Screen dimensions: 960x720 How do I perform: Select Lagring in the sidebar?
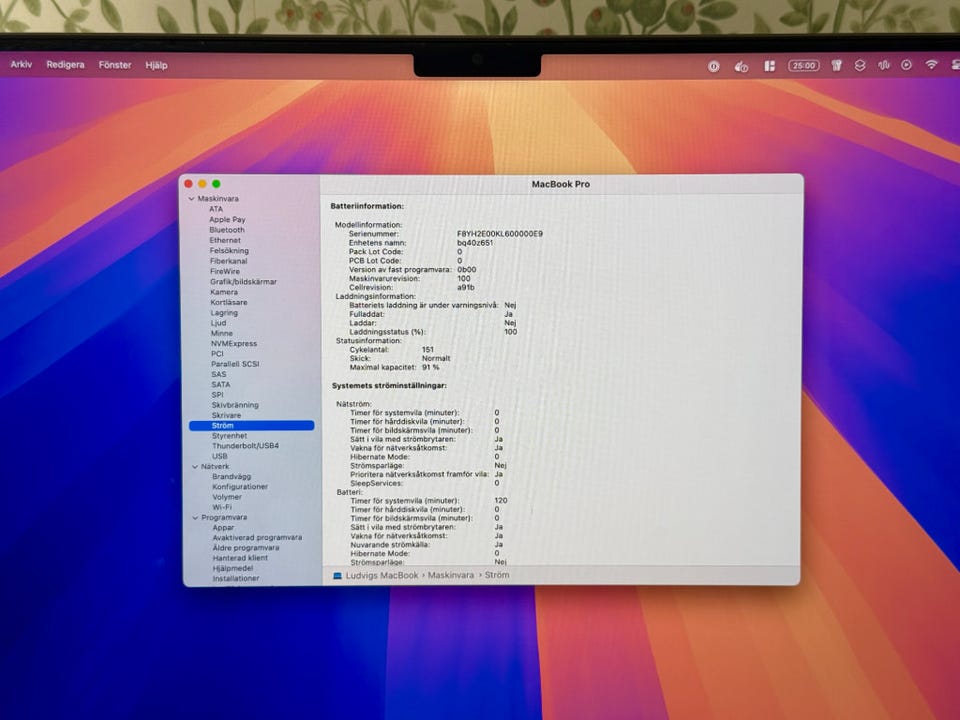click(224, 313)
